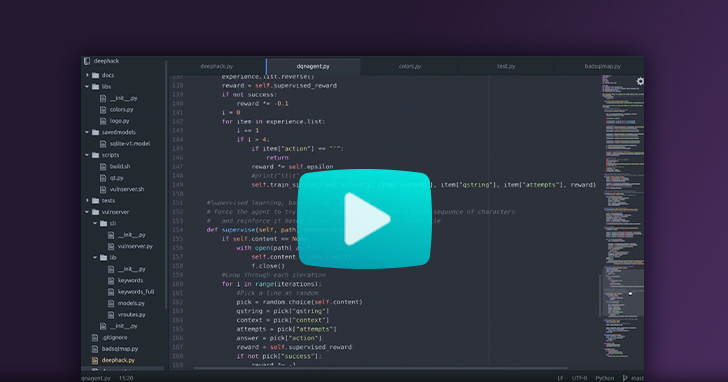Collapse the savedmodels folder chevron

[87, 132]
